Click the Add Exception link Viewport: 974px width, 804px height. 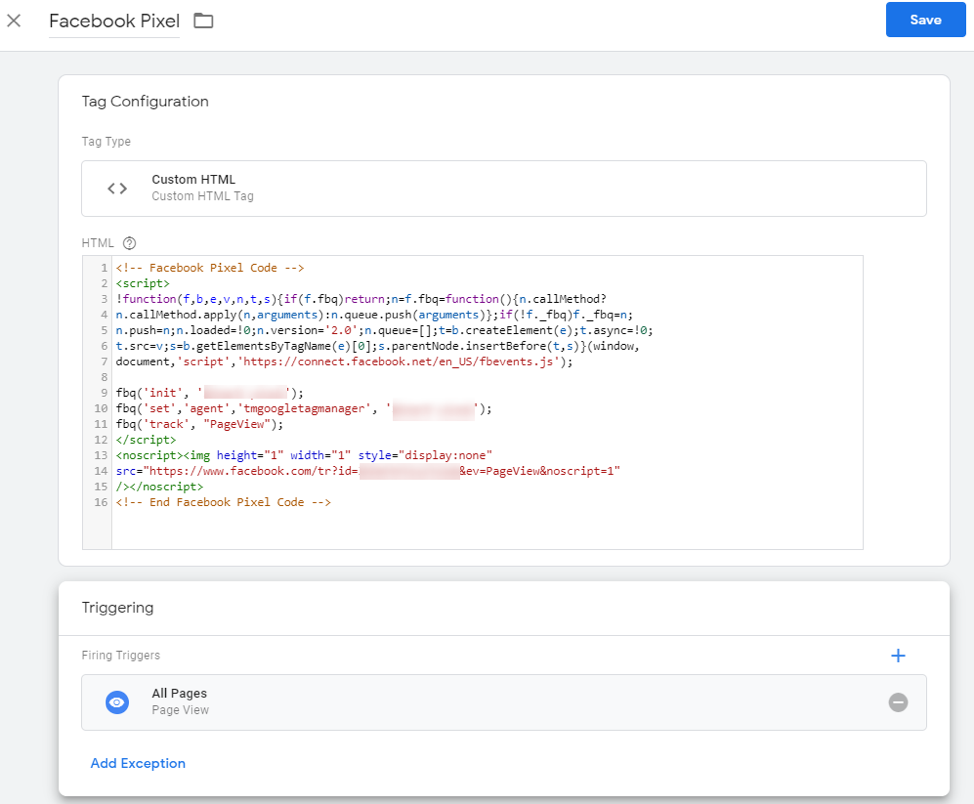138,763
